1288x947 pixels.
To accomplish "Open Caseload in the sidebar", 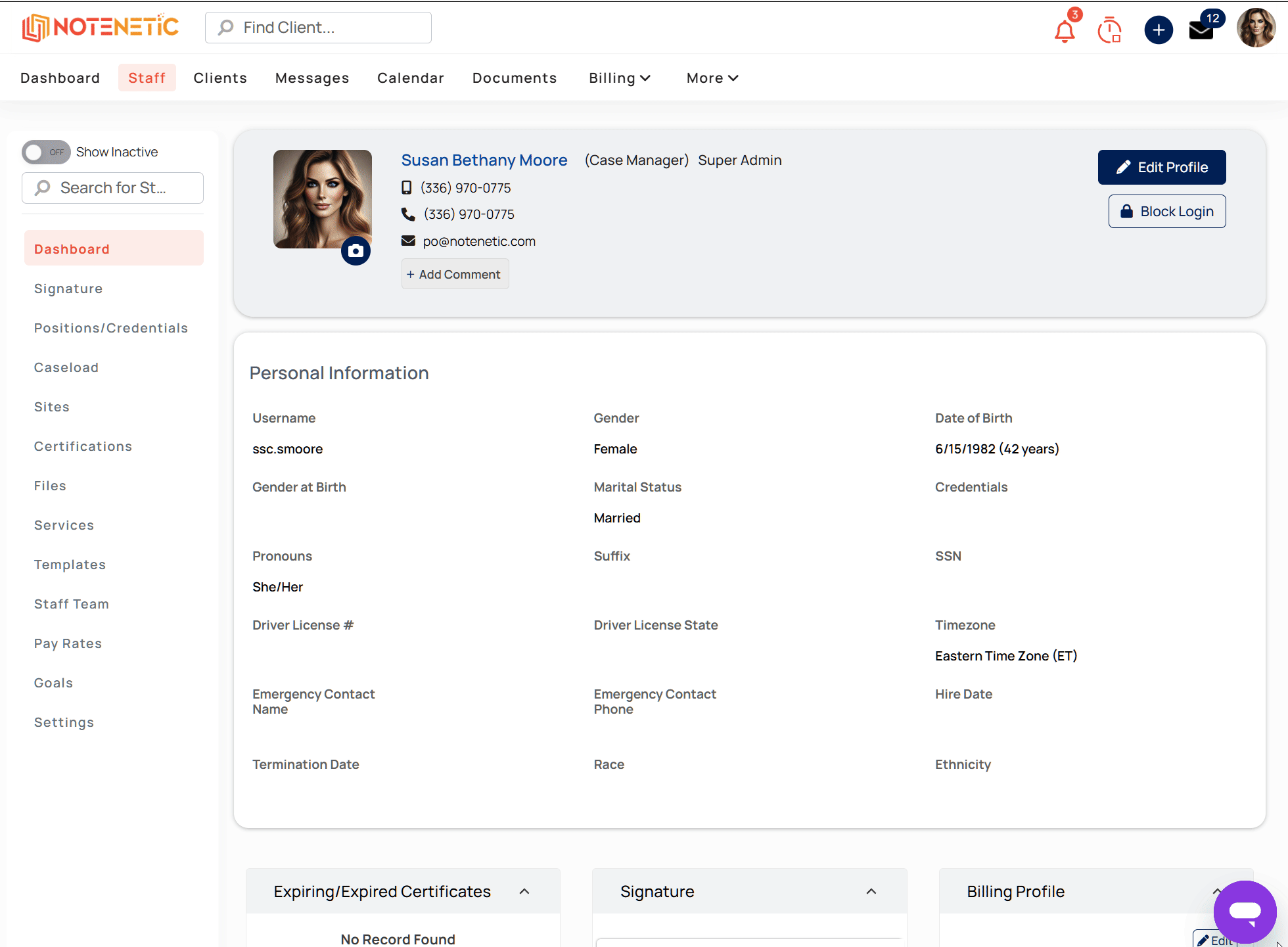I will coord(66,367).
